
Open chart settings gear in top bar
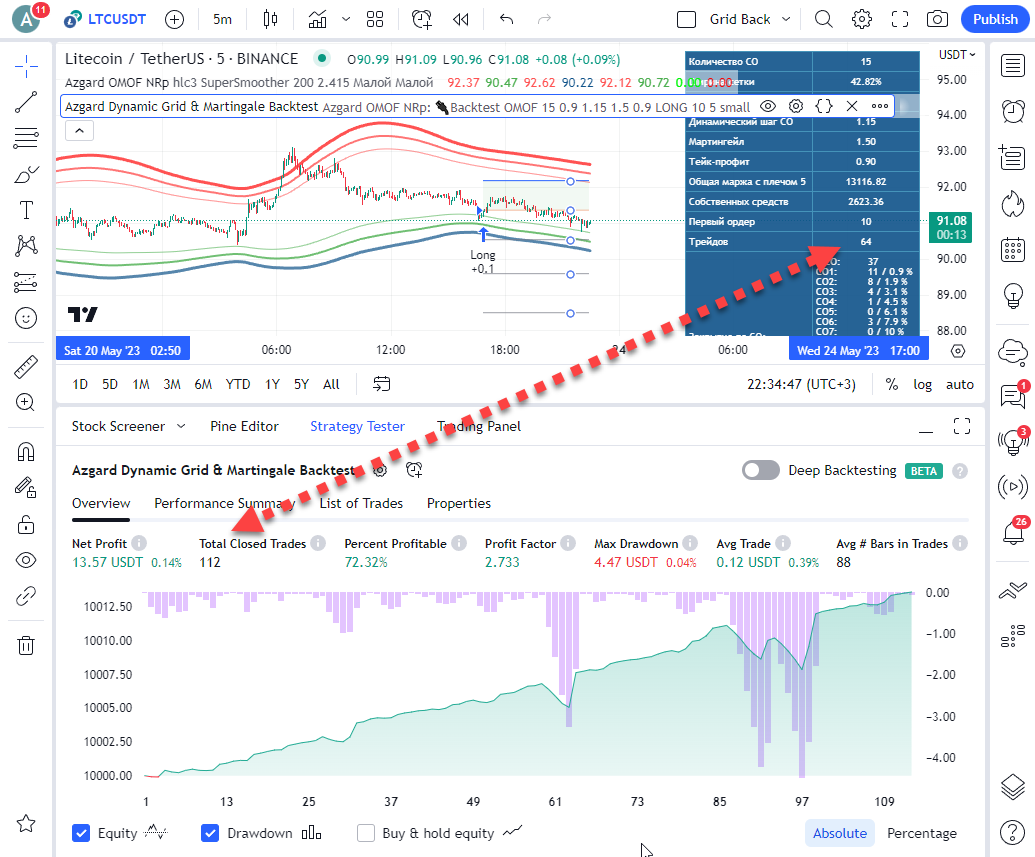pyautogui.click(x=861, y=20)
